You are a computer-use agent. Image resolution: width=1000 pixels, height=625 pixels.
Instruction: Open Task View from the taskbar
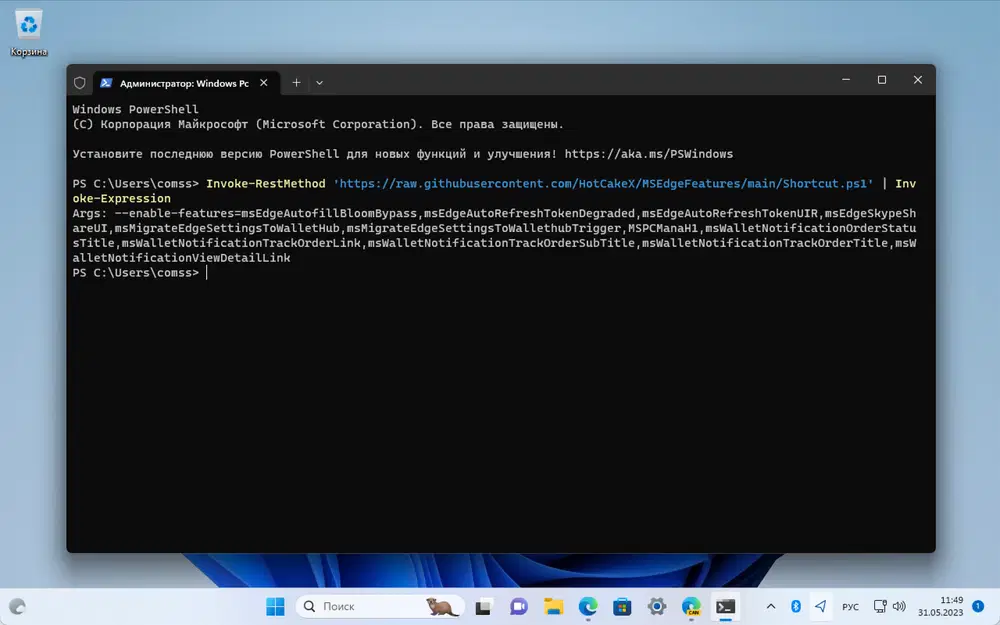tap(483, 607)
